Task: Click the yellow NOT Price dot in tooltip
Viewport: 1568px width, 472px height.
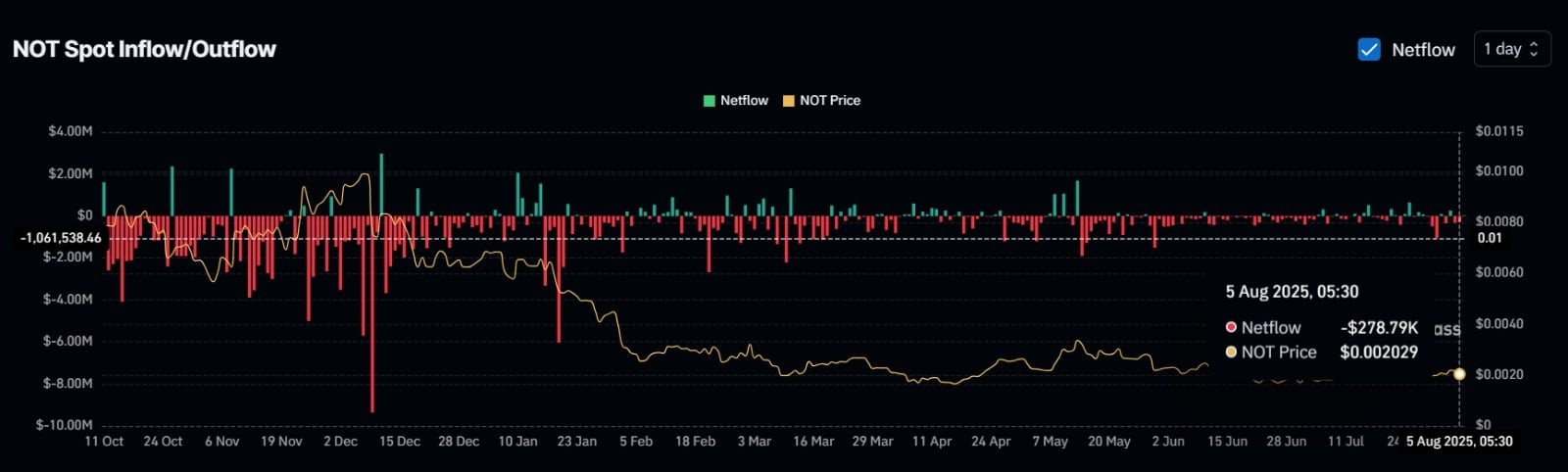Action: tap(1231, 352)
